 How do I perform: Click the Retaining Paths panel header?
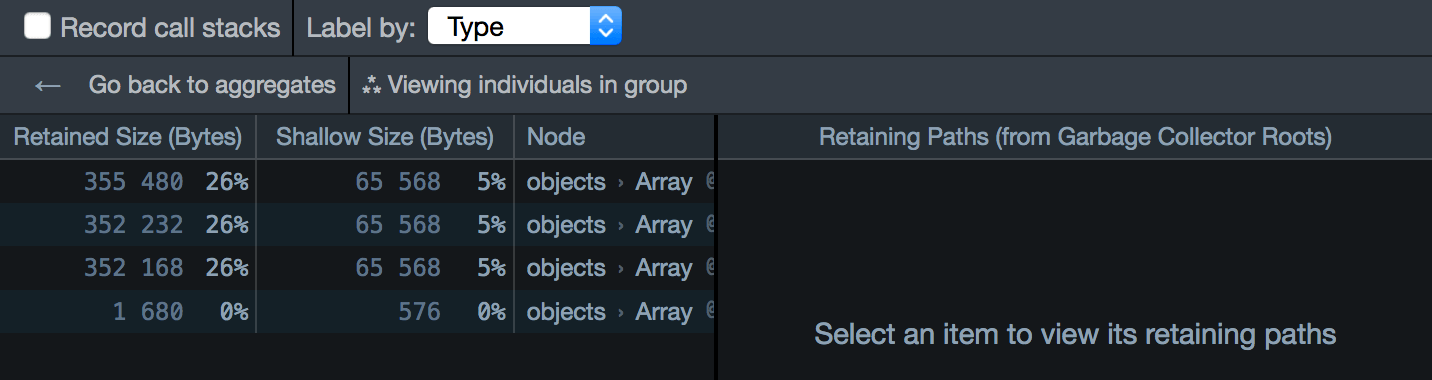tap(1075, 137)
